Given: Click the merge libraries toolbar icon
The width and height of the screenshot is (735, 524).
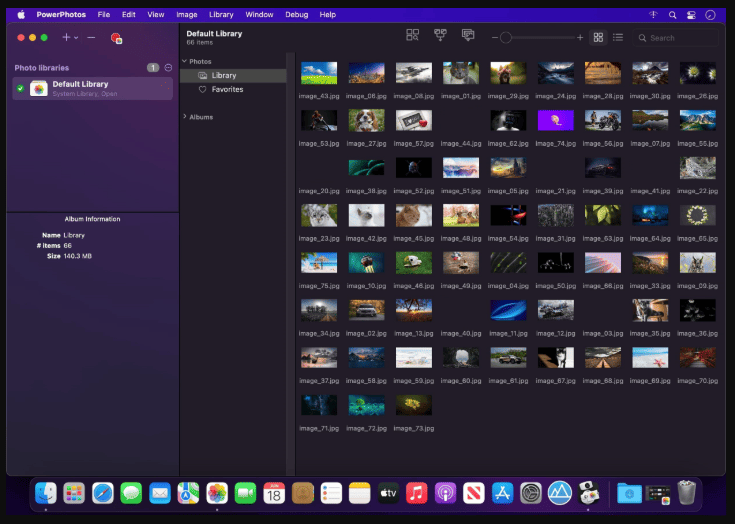Looking at the screenshot, I should 440,35.
